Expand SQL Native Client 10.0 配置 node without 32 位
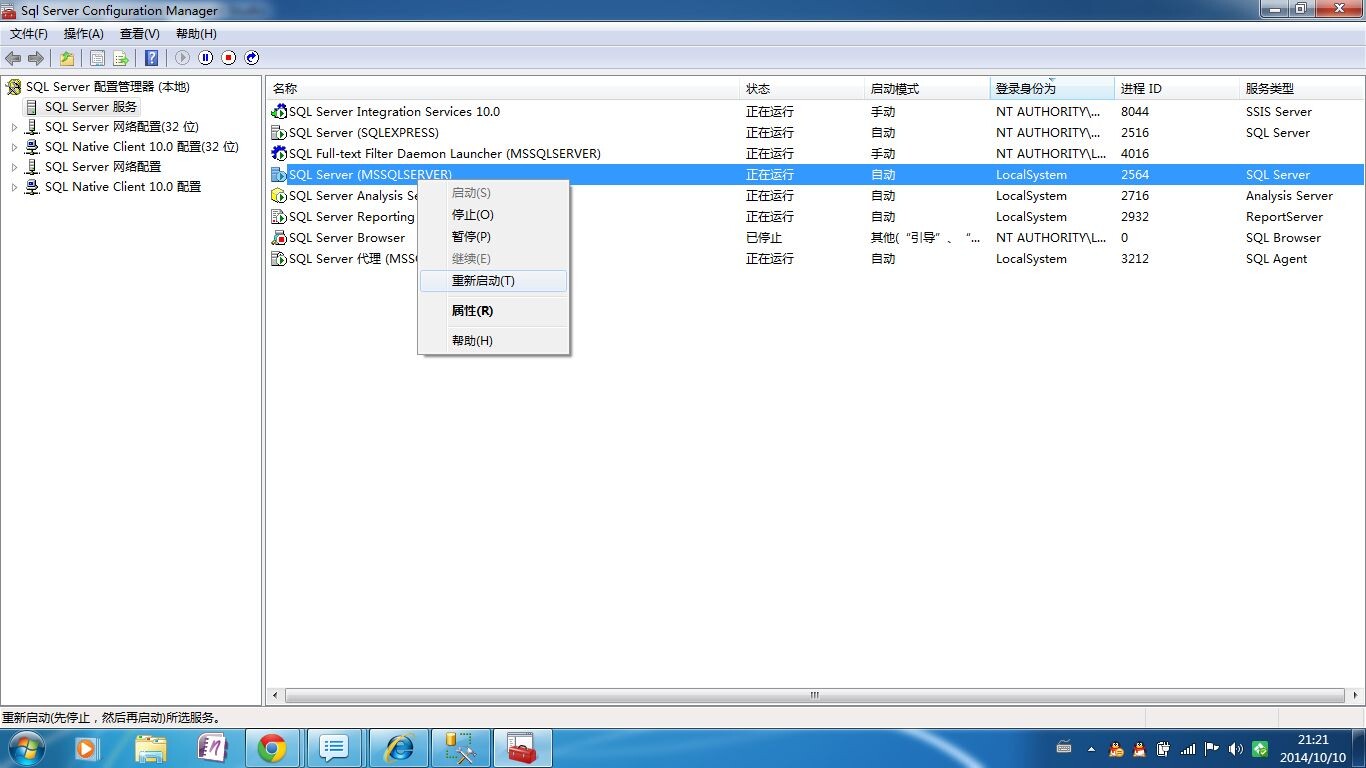1366x768 pixels. pyautogui.click(x=14, y=187)
